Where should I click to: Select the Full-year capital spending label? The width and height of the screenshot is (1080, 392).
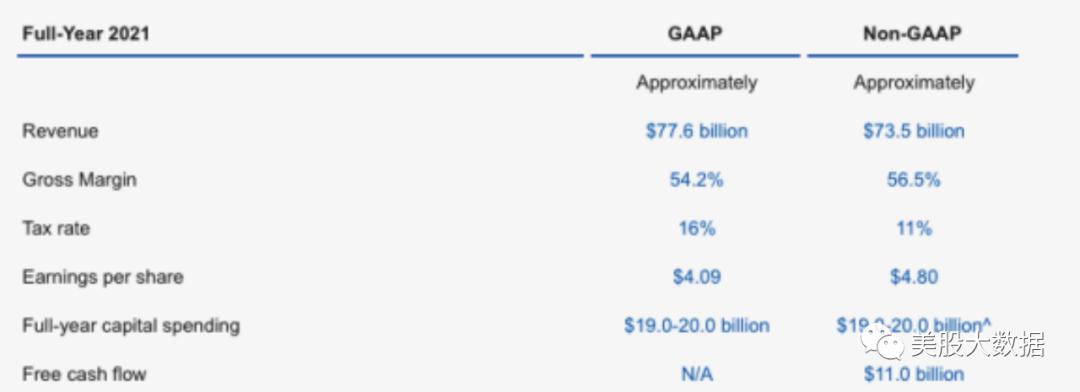pyautogui.click(x=131, y=325)
